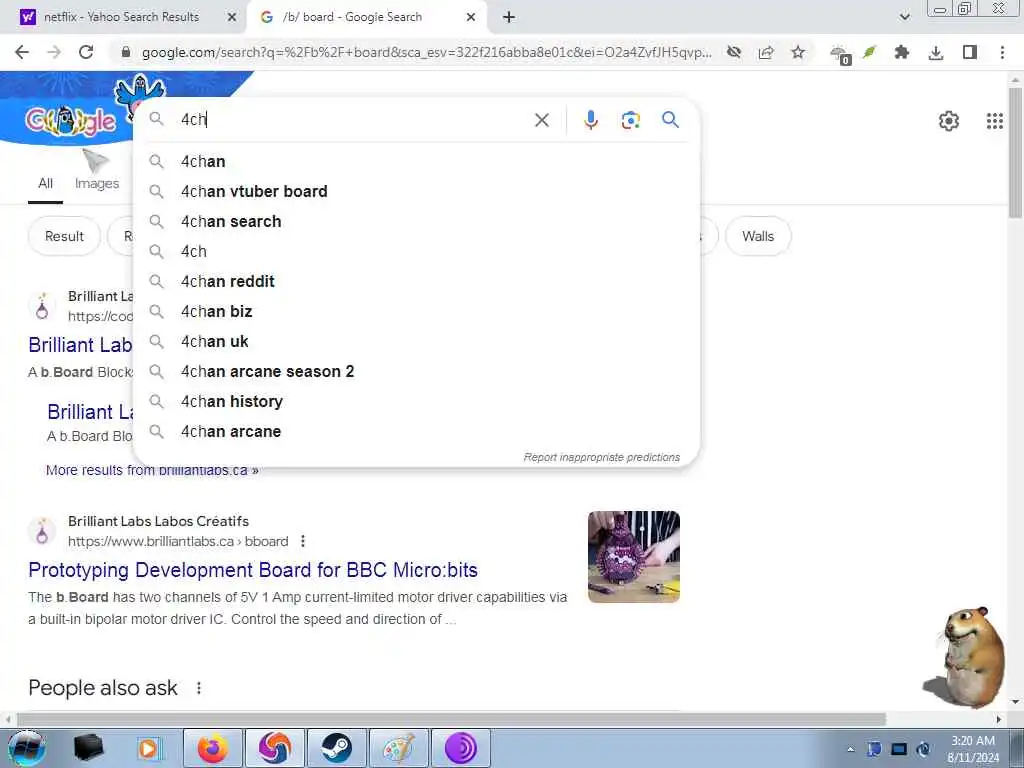Image resolution: width=1024 pixels, height=768 pixels.
Task: Switch to the Images search tab
Action: click(x=97, y=184)
